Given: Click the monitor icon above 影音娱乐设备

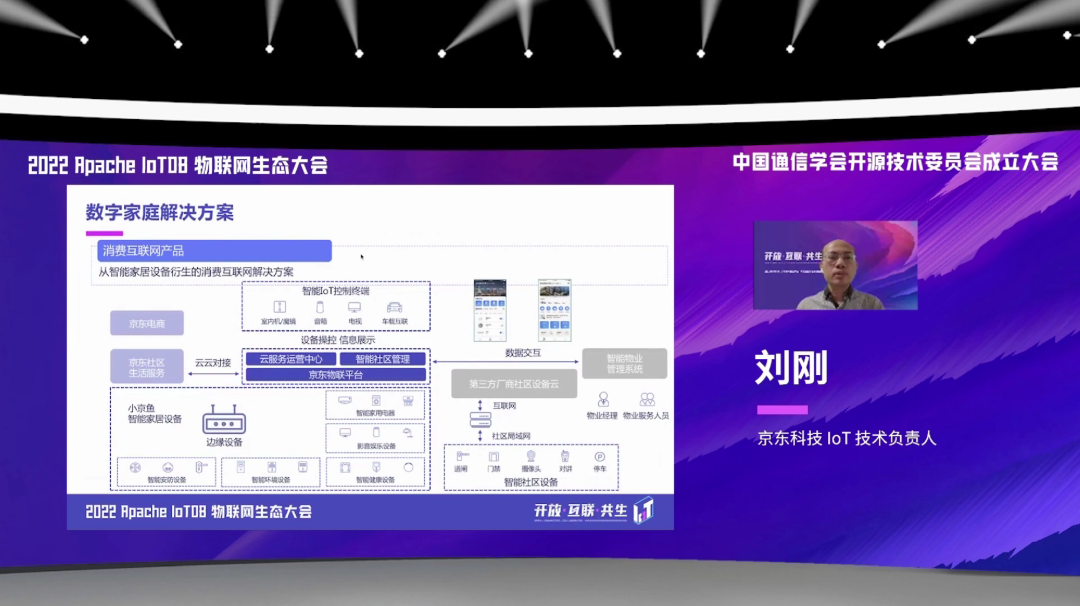Looking at the screenshot, I should [x=345, y=432].
